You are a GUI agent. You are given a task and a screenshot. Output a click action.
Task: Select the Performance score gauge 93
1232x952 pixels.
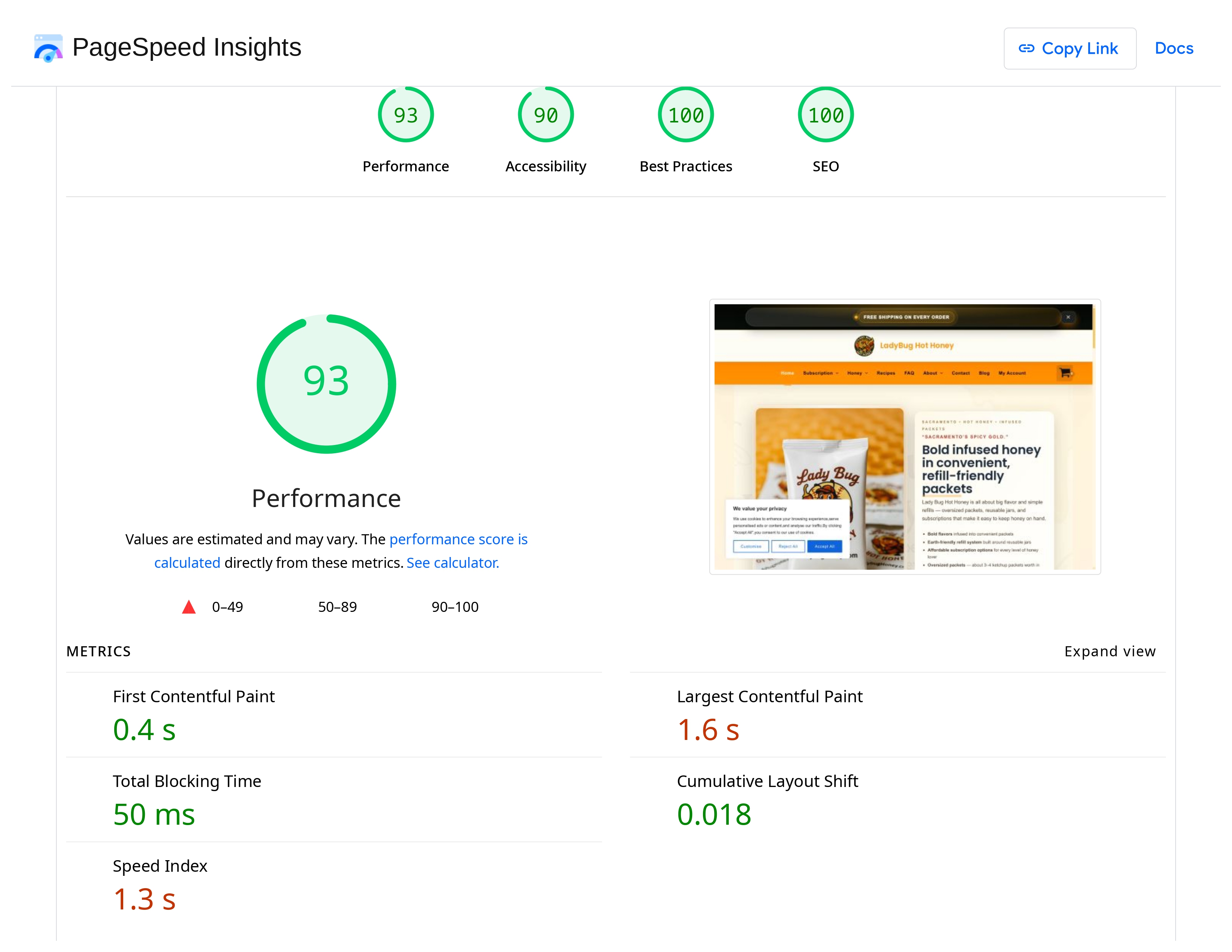[x=405, y=115]
